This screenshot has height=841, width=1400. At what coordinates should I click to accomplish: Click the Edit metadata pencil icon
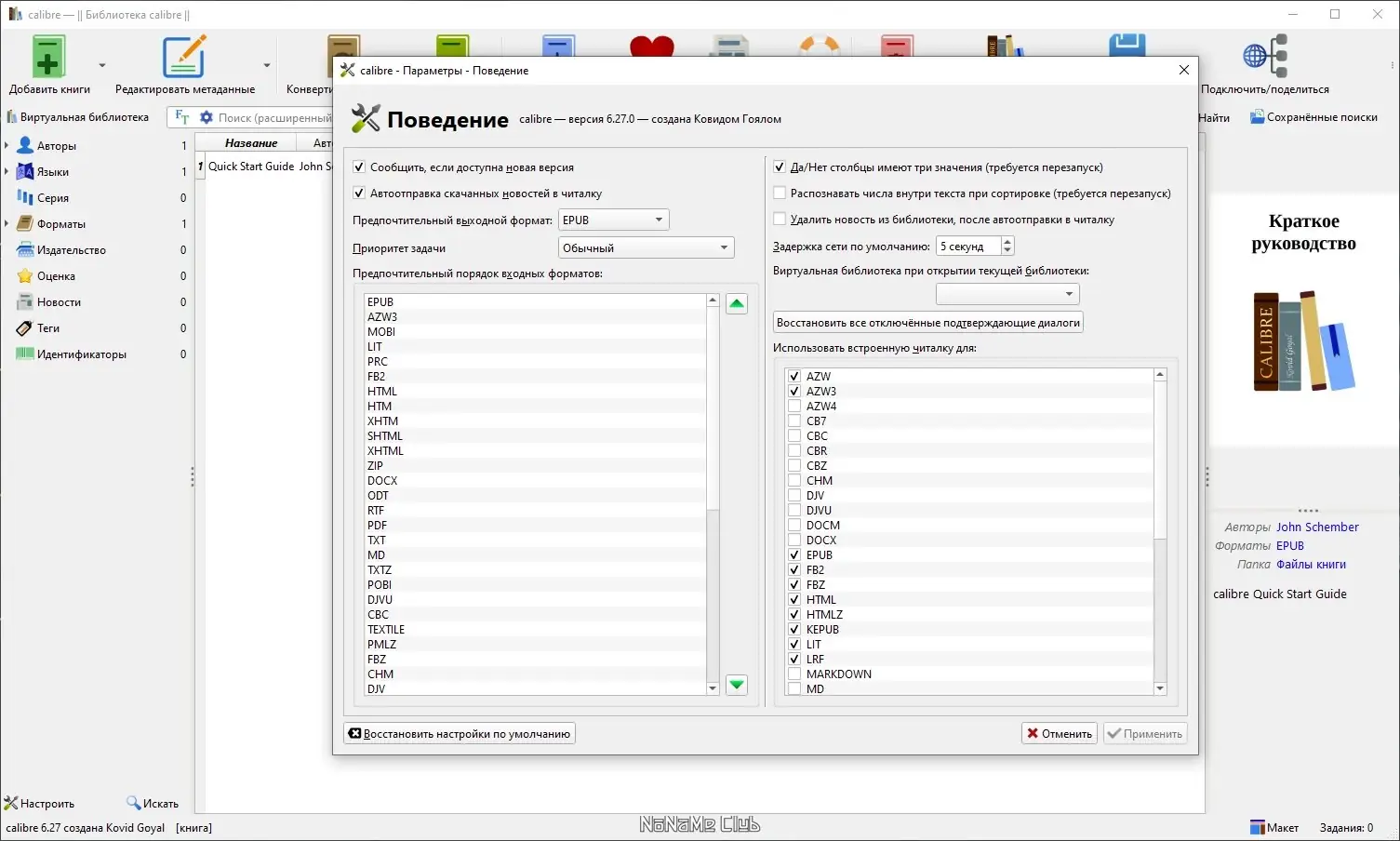(184, 58)
